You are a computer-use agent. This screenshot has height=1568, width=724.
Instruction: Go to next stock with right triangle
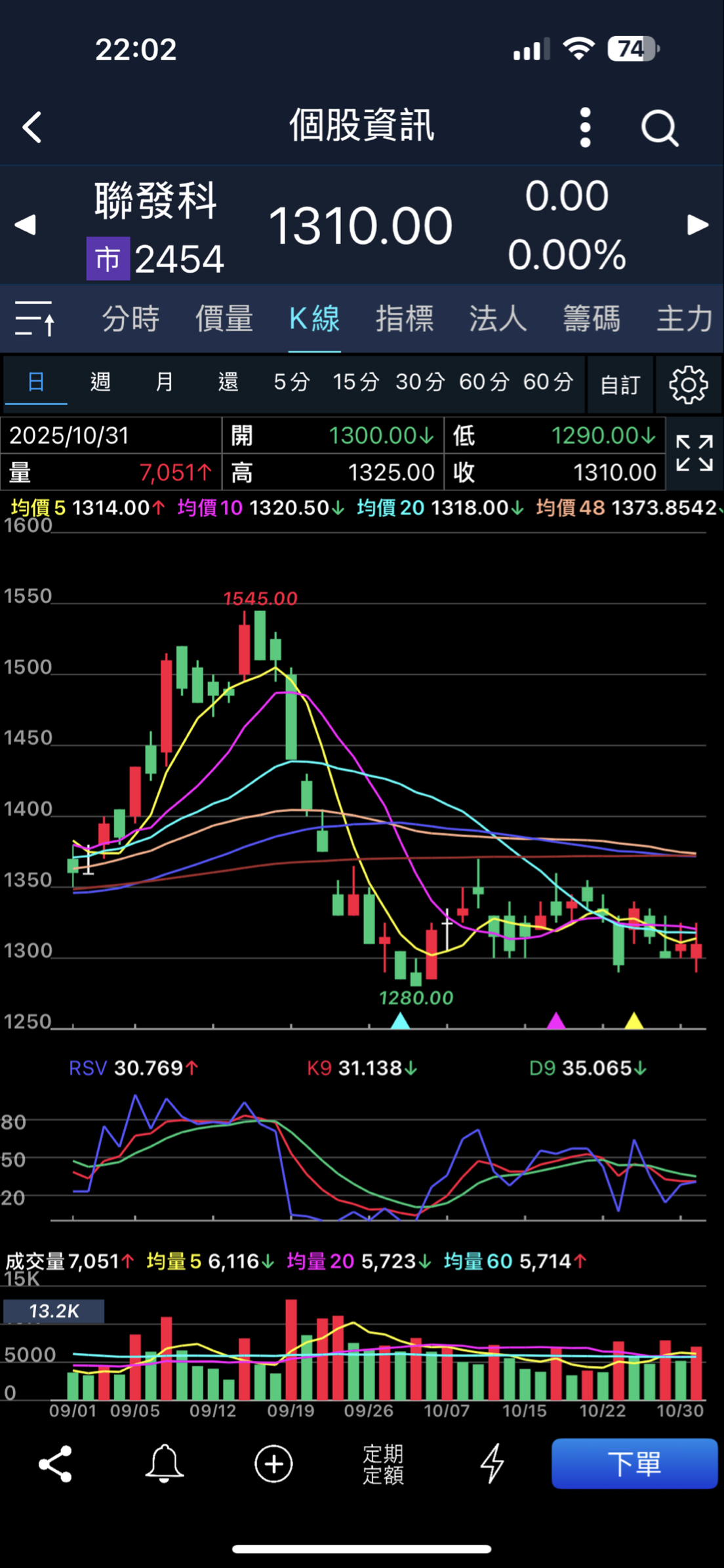698,225
